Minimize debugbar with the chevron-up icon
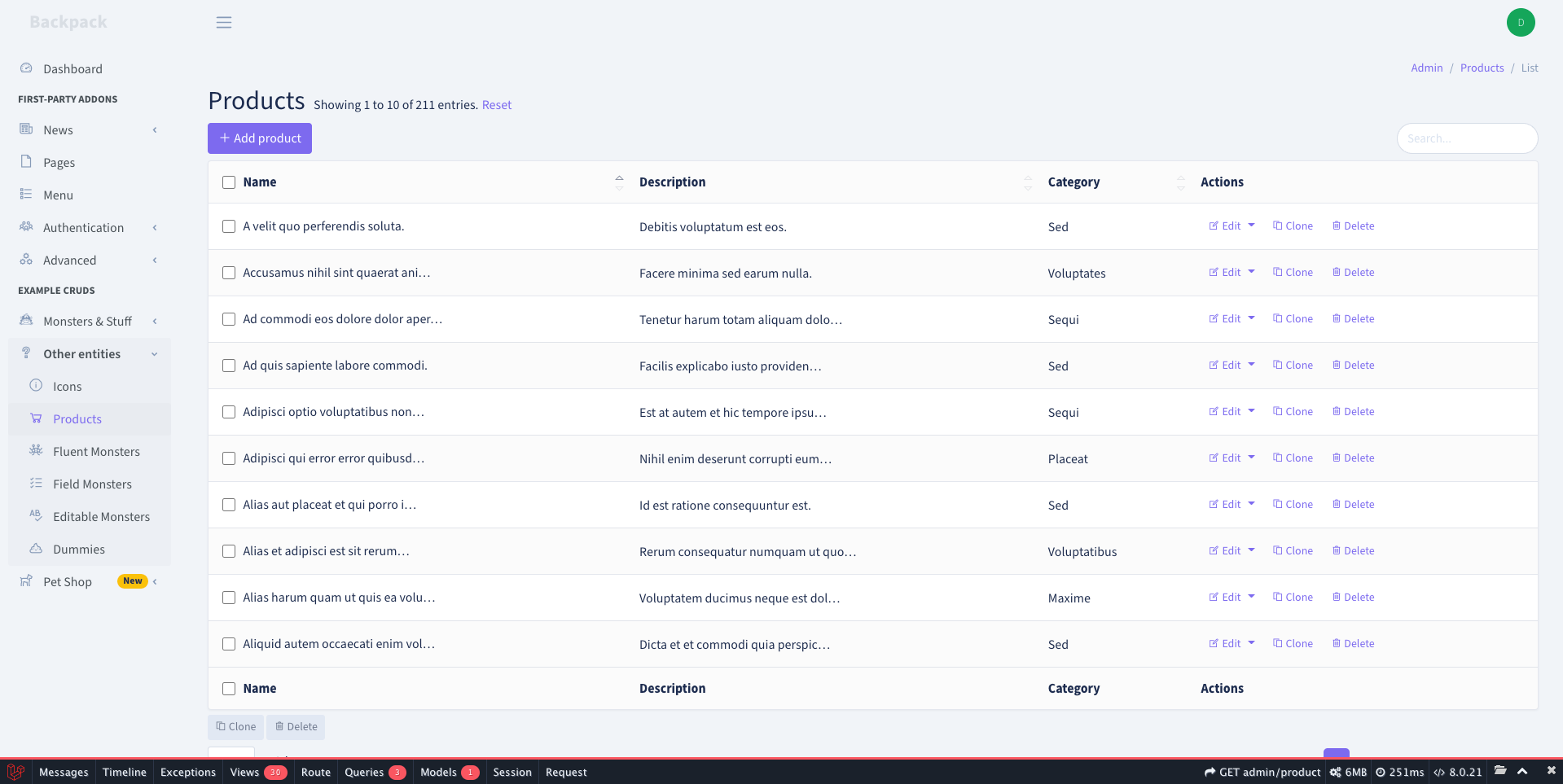Screen dimensions: 1563x784 pyautogui.click(x=1522, y=771)
